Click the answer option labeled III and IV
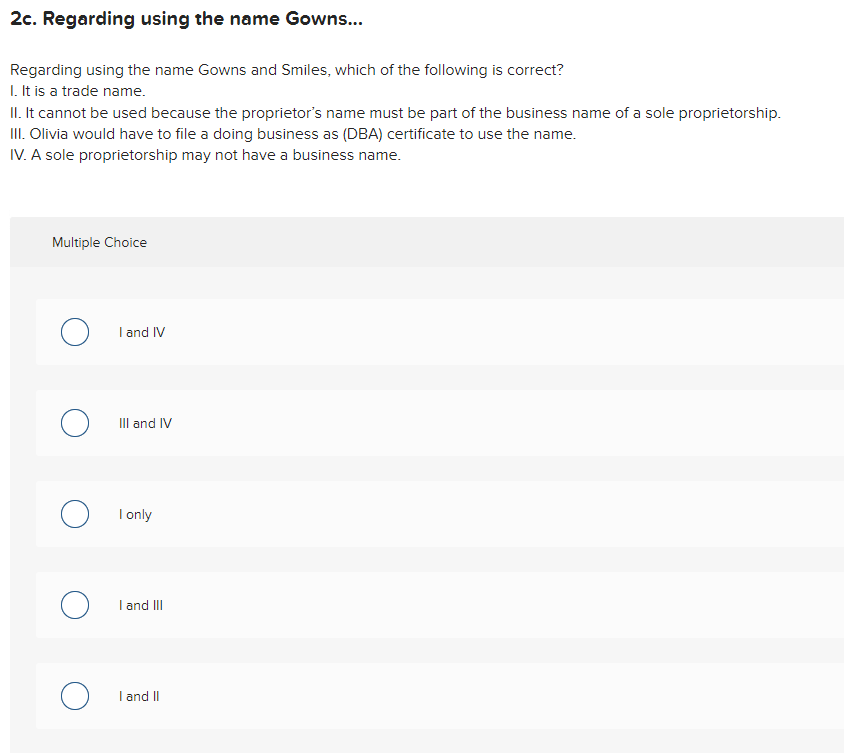 click(x=145, y=422)
